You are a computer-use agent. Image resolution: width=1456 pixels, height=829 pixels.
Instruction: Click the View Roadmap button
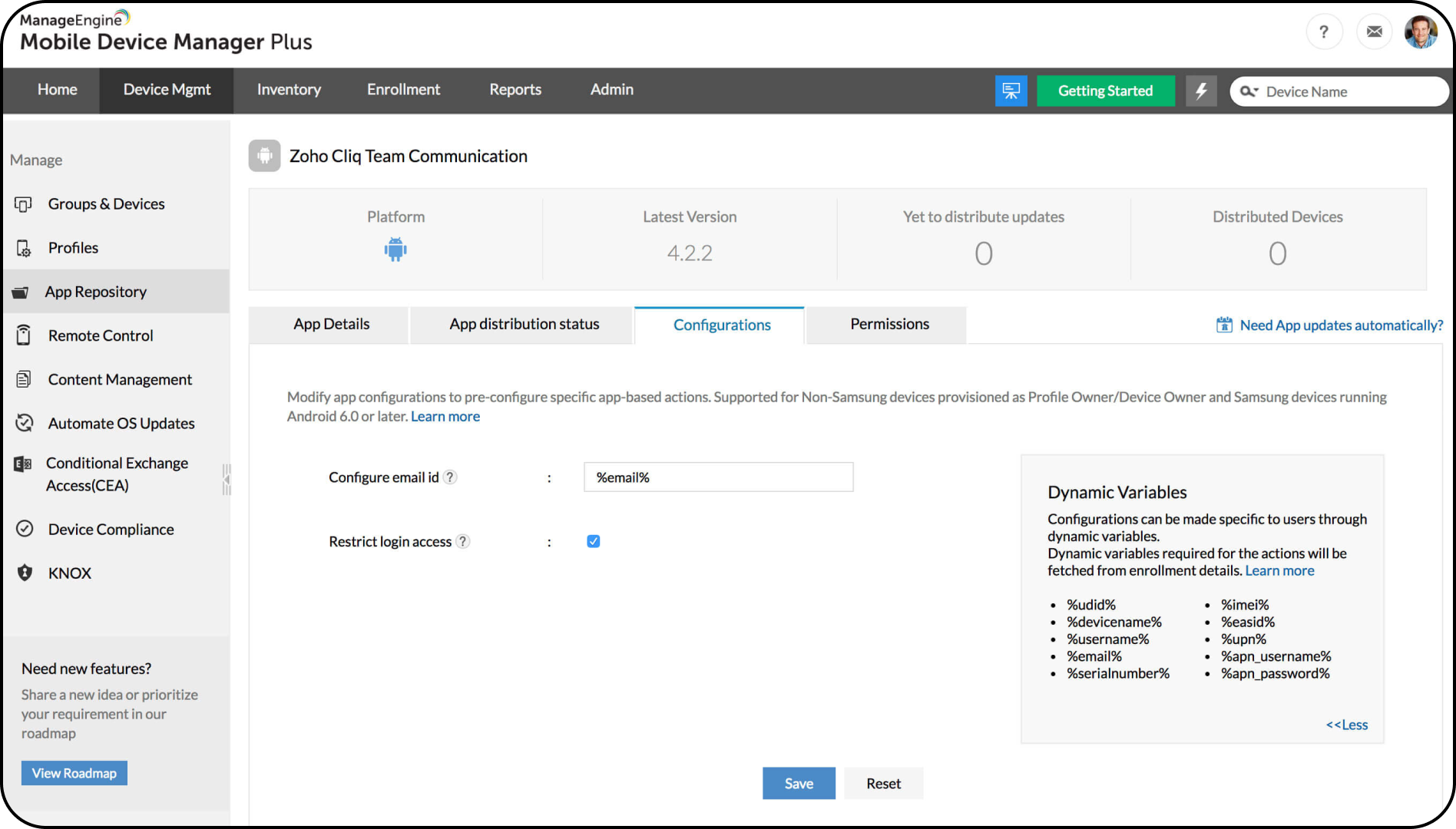[x=74, y=773]
